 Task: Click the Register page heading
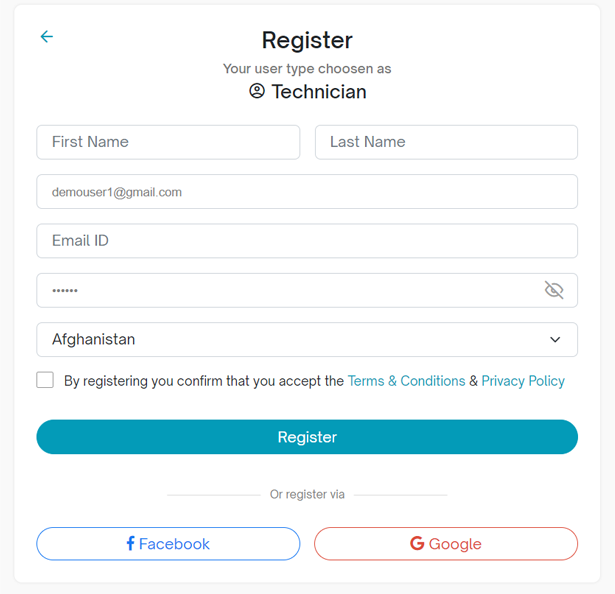pyautogui.click(x=307, y=40)
